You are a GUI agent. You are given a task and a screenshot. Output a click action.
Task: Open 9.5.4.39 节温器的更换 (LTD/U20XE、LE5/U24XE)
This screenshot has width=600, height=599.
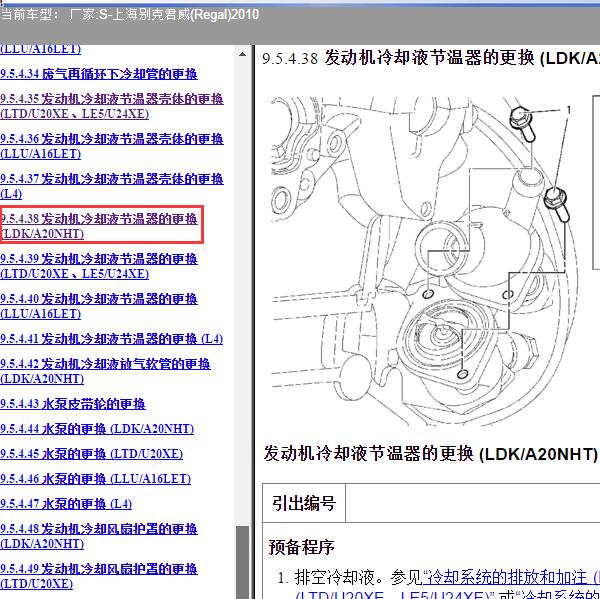(x=99, y=266)
